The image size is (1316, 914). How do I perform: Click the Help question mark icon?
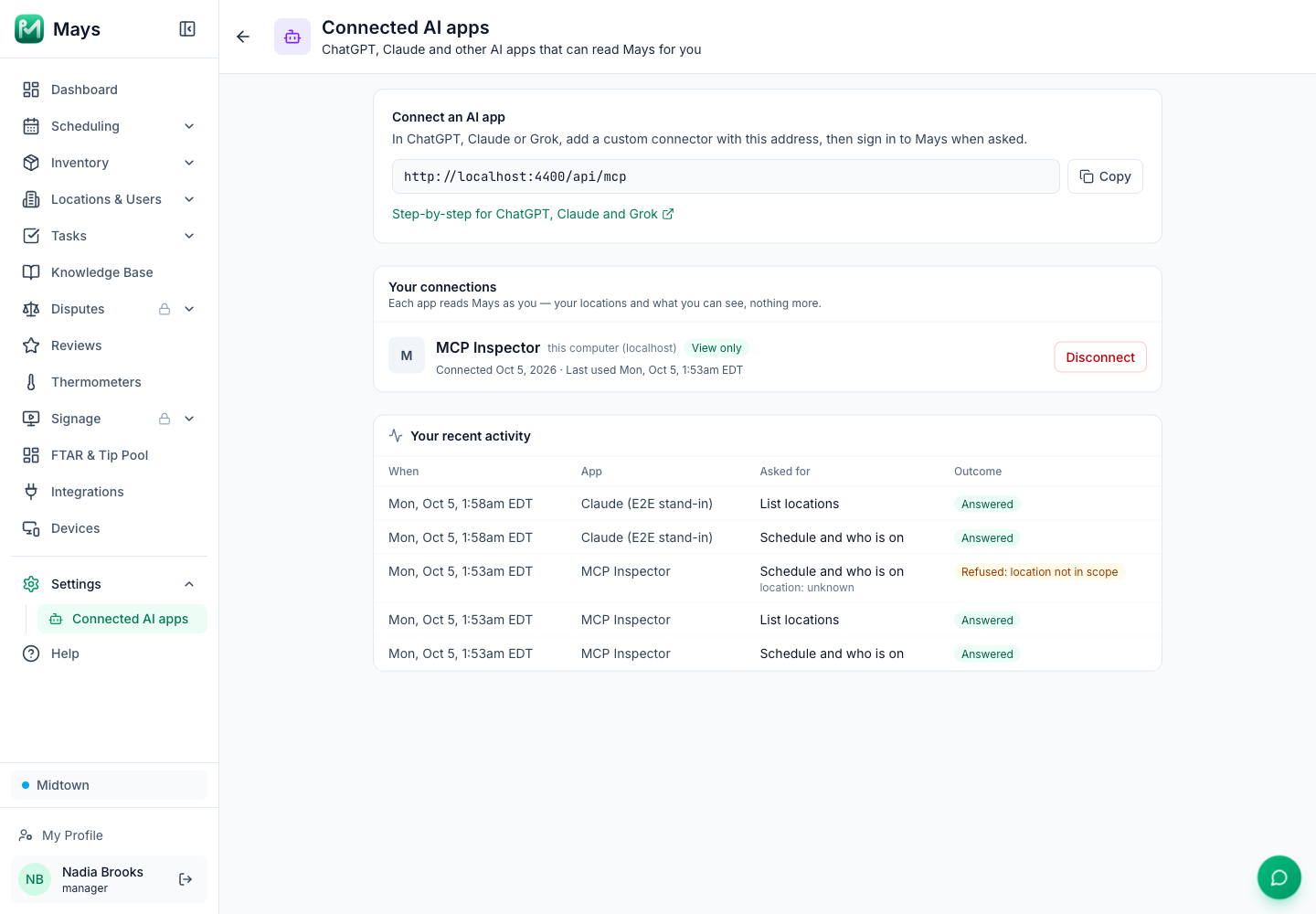31,654
